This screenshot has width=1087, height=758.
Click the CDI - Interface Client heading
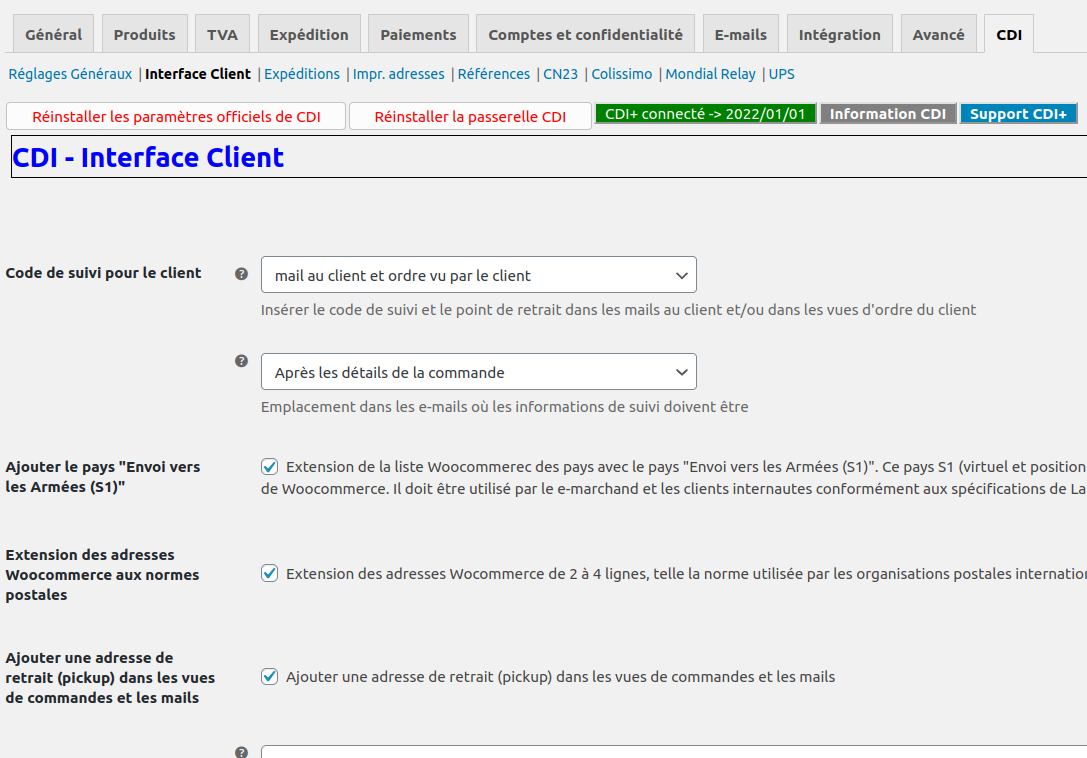pyautogui.click(x=148, y=157)
